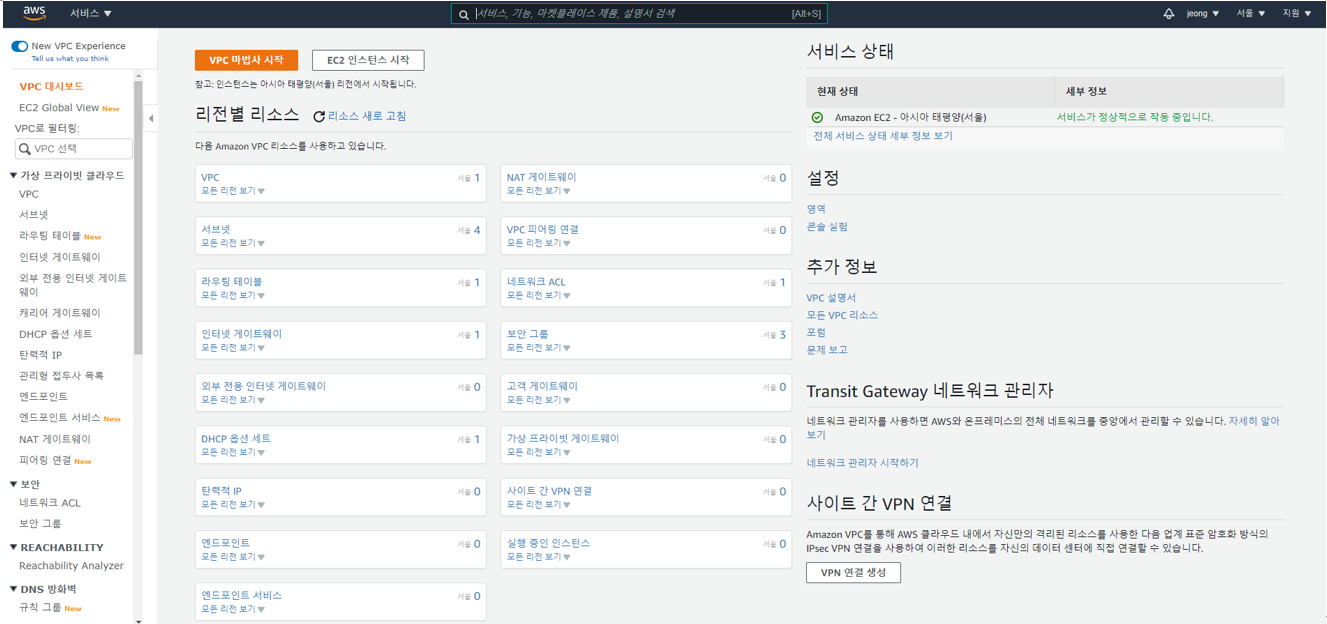1327x624 pixels.
Task: Open the 서울 region dropdown
Action: [x=1251, y=14]
